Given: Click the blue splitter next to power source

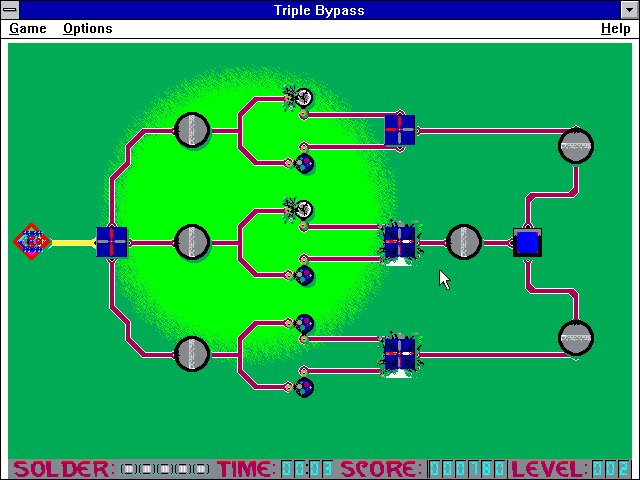Looking at the screenshot, I should [x=111, y=242].
